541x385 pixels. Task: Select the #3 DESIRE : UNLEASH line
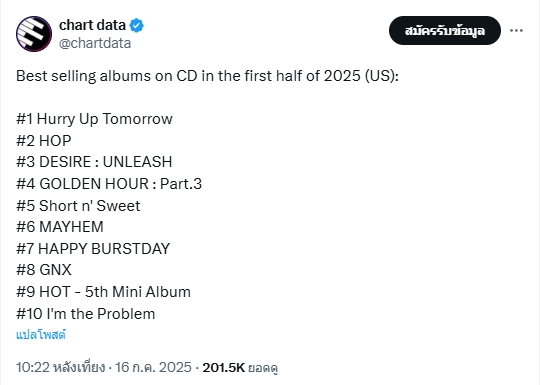click(94, 162)
